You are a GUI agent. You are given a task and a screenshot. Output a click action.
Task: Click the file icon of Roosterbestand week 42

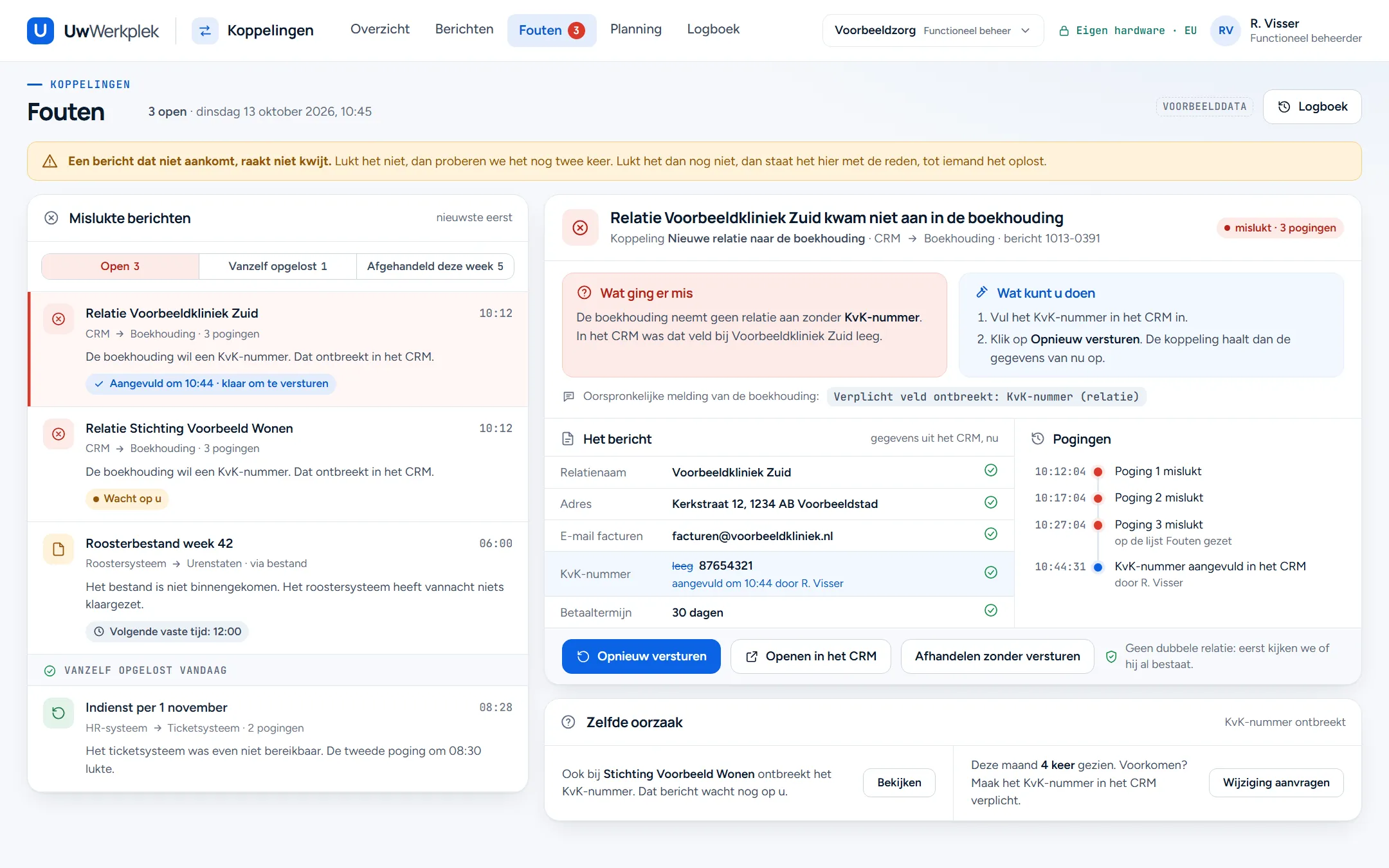(59, 549)
